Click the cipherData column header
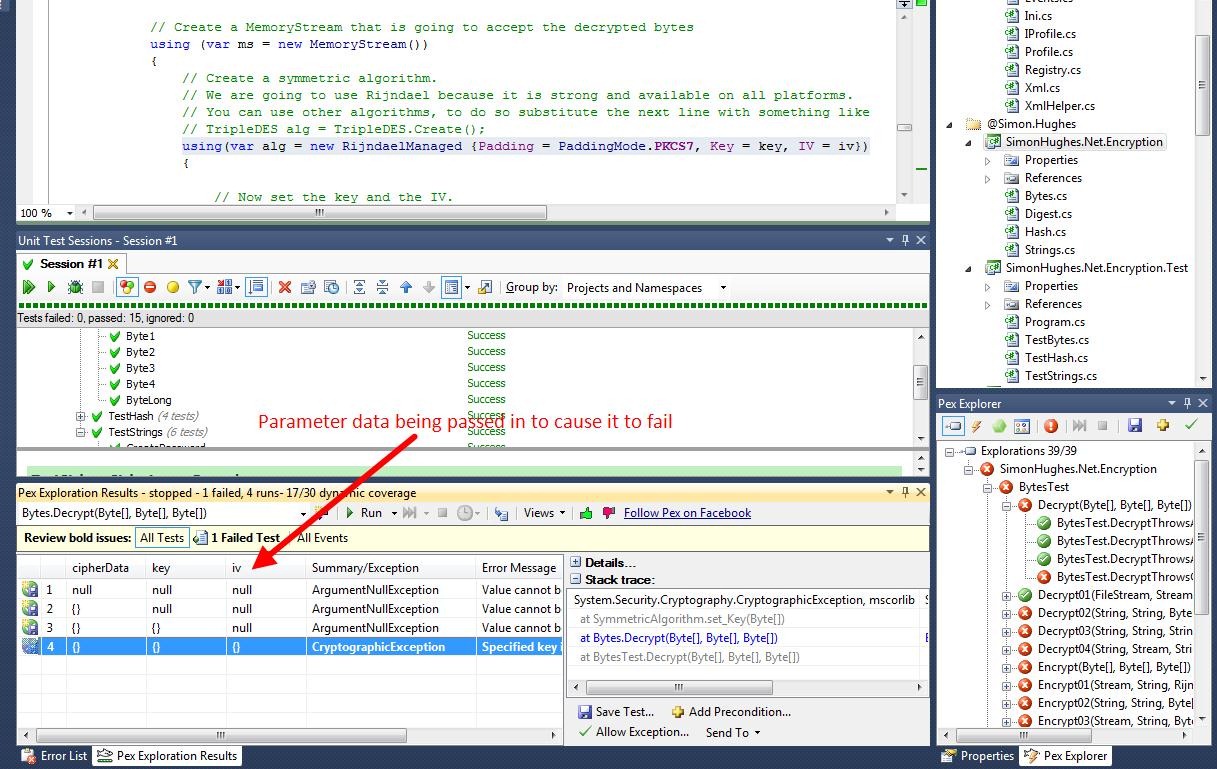Viewport: 1217px width, 769px height. [105, 568]
